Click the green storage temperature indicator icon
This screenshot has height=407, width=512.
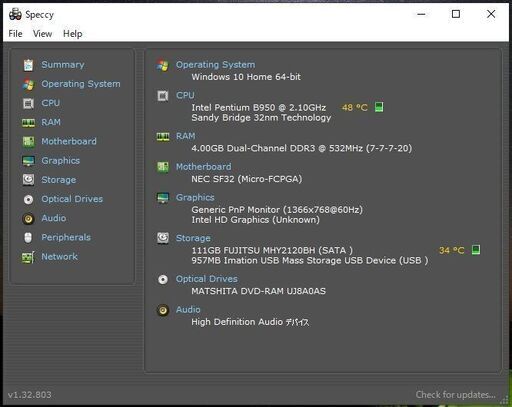point(476,250)
